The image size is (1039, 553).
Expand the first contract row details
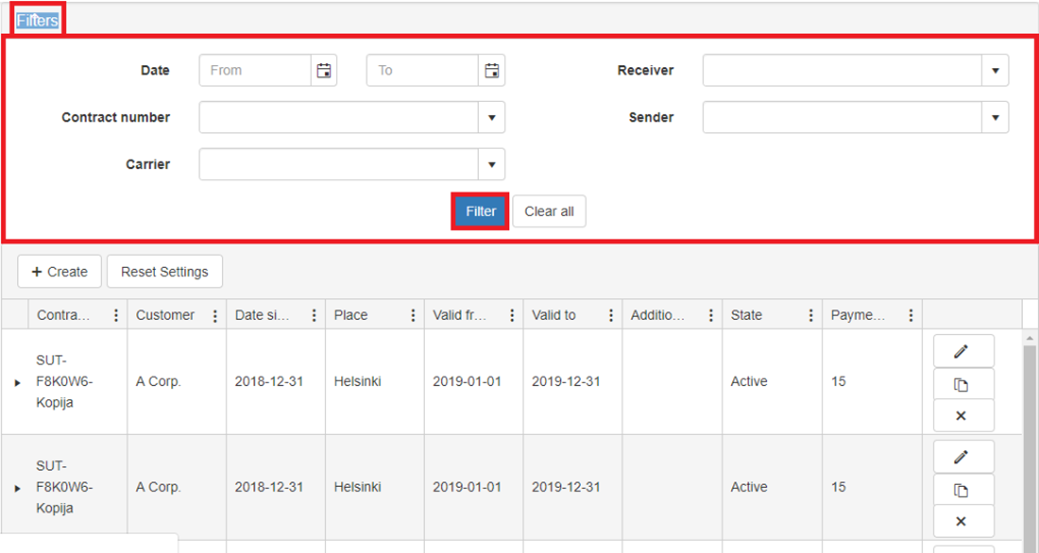[17, 382]
